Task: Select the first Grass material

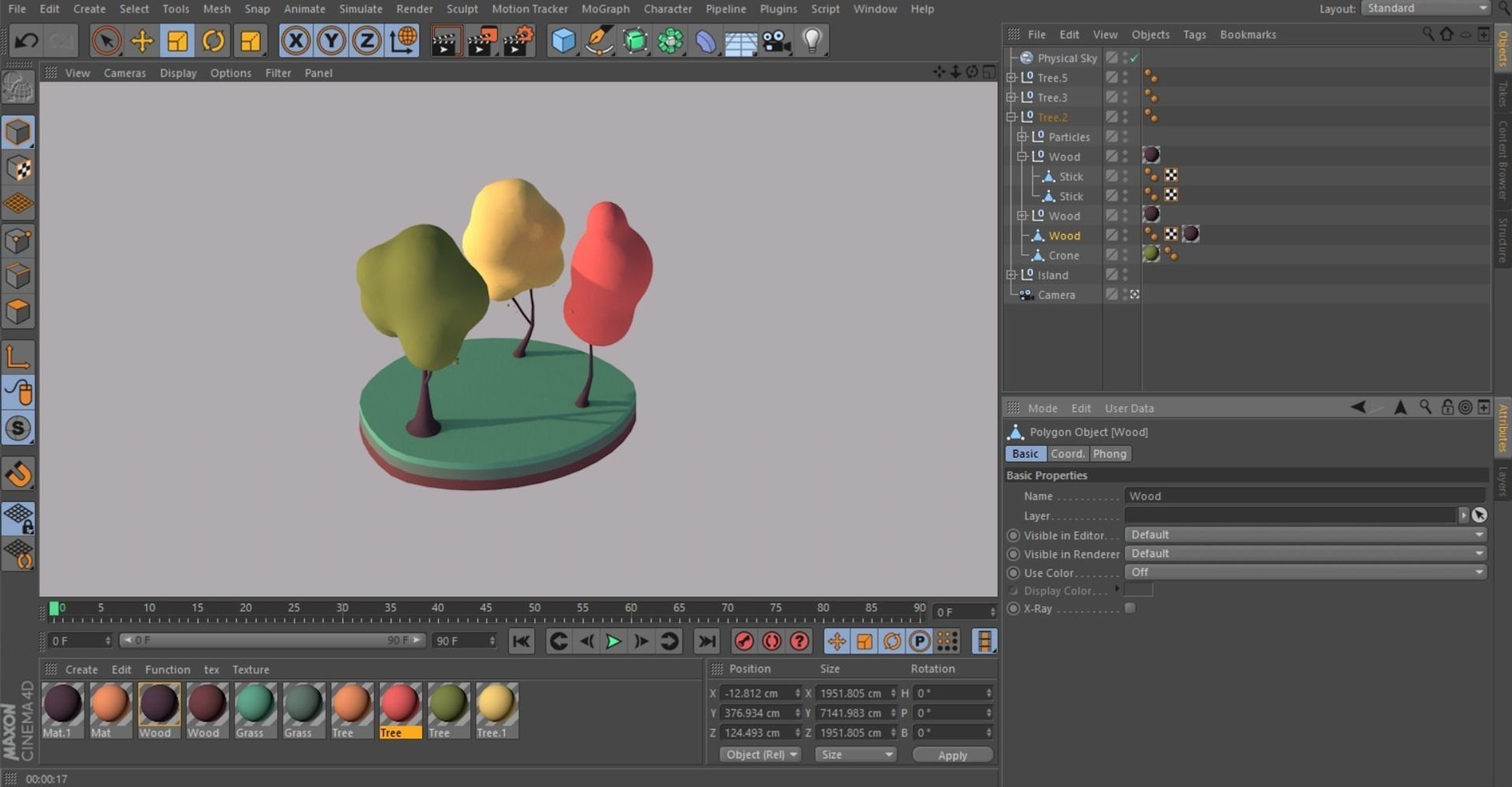Action: (255, 711)
